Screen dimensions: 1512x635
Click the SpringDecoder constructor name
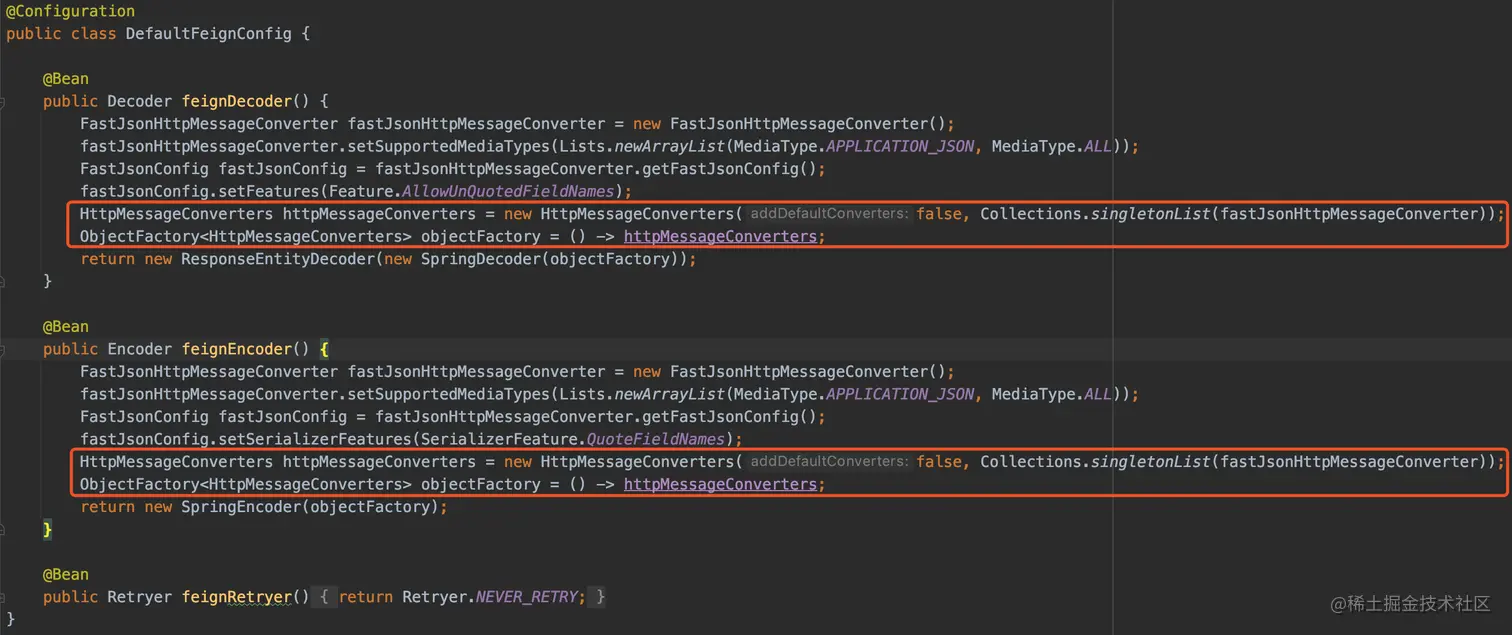pyautogui.click(x=480, y=259)
